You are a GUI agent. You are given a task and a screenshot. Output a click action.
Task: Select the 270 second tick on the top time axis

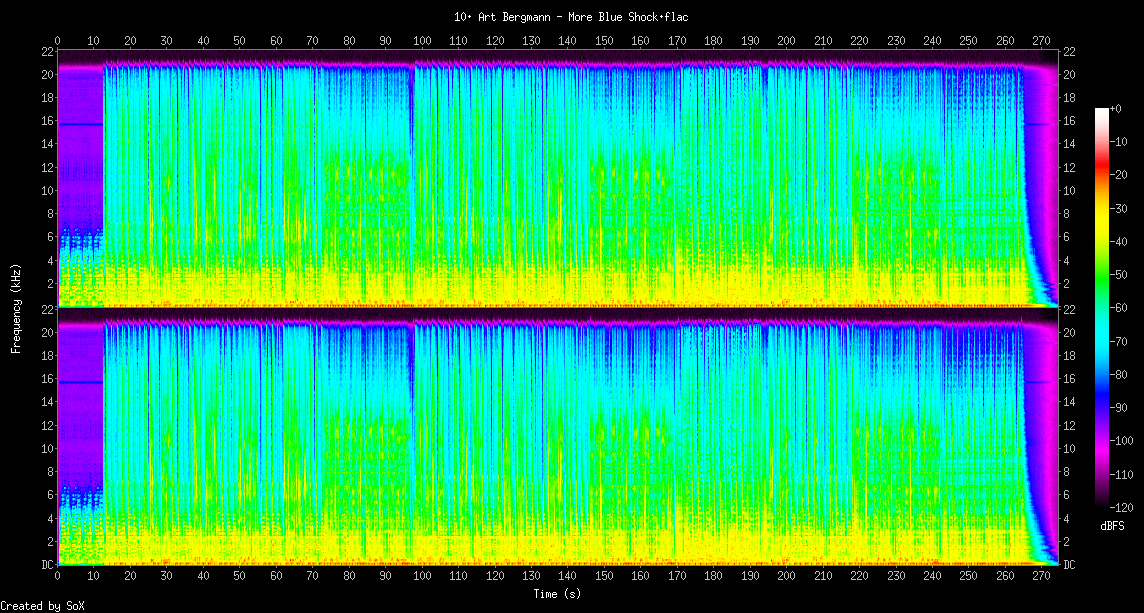click(1041, 41)
